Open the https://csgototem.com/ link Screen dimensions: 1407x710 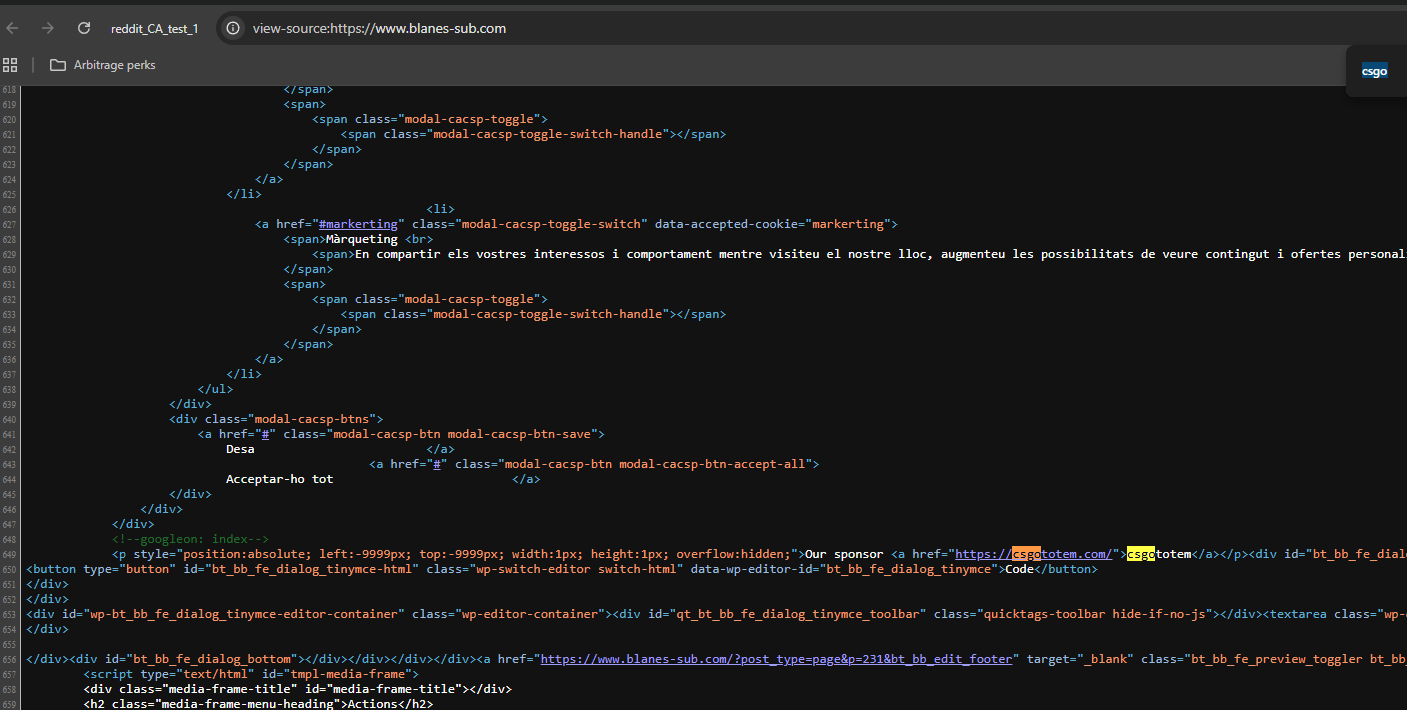tap(1034, 554)
